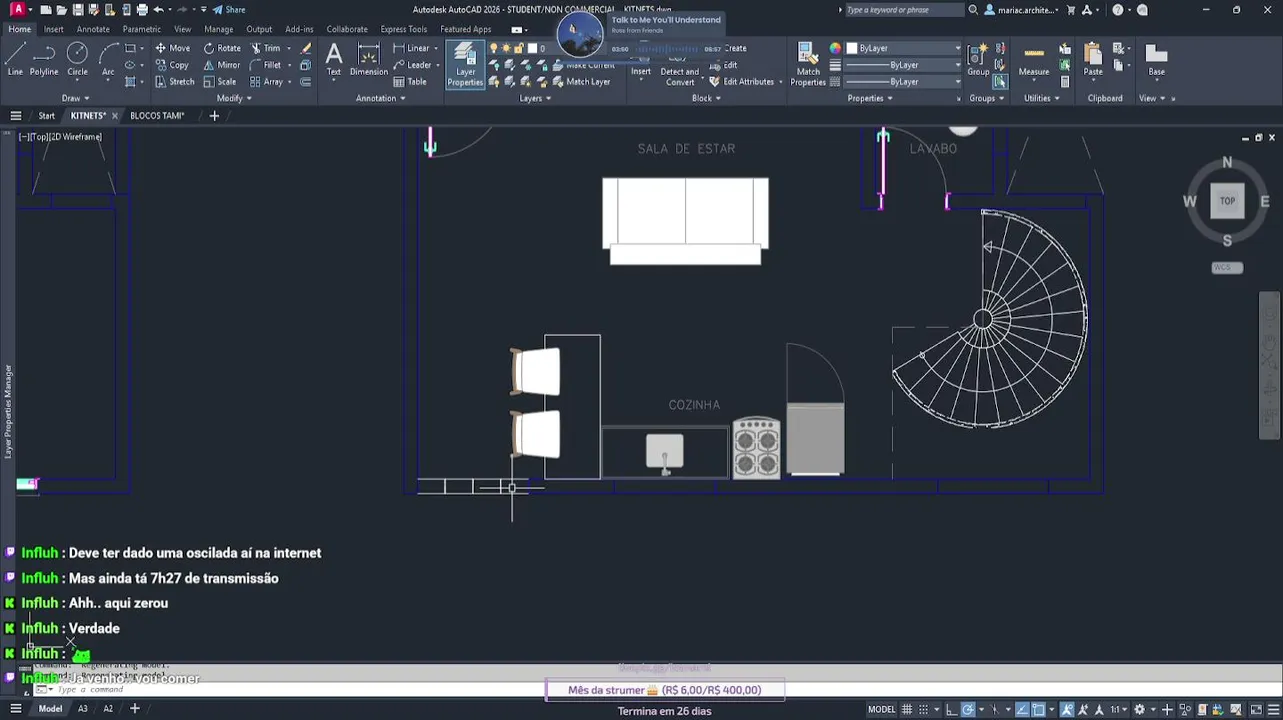This screenshot has width=1283, height=720.
Task: Click the add layout plus button
Action: point(134,709)
